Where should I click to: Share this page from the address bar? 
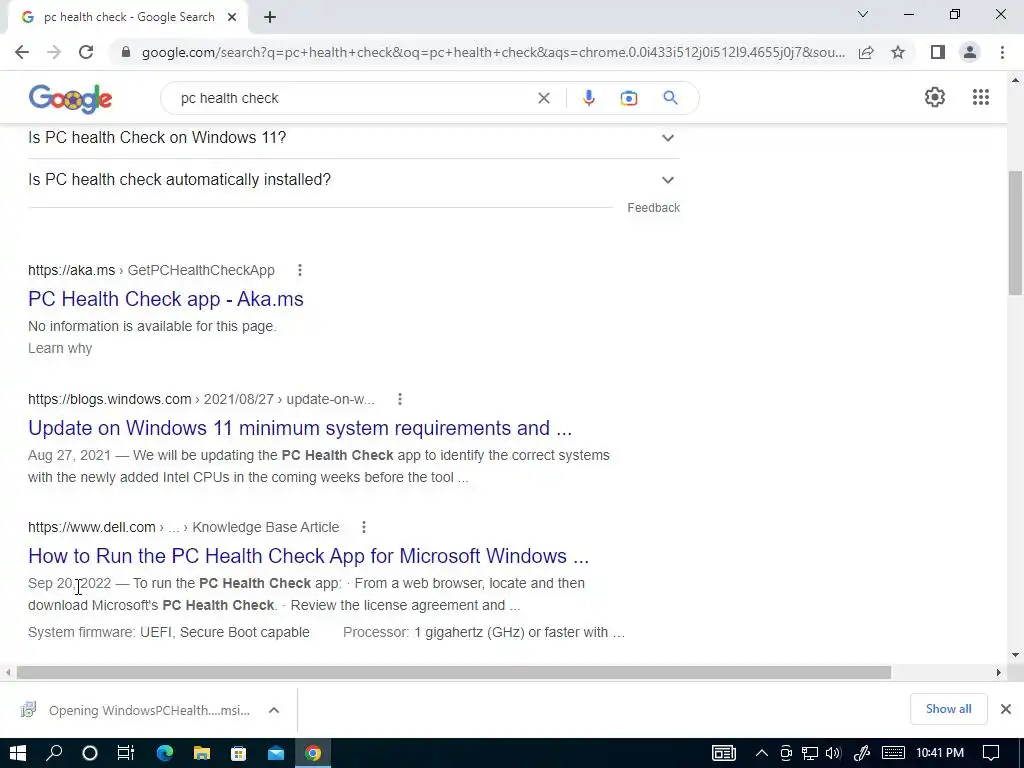(866, 52)
